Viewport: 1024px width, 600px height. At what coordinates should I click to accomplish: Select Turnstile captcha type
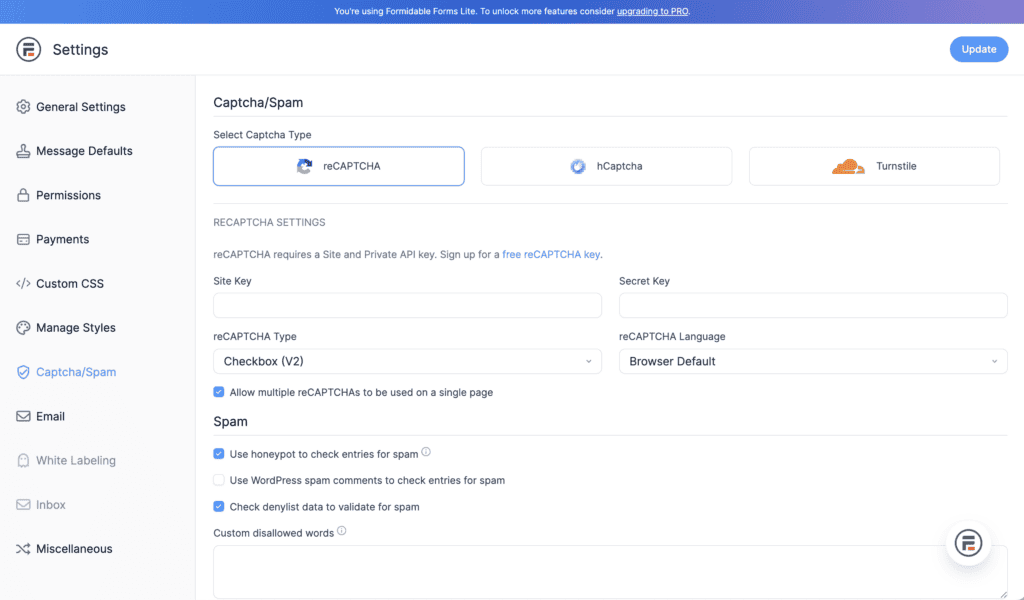[x=874, y=166]
